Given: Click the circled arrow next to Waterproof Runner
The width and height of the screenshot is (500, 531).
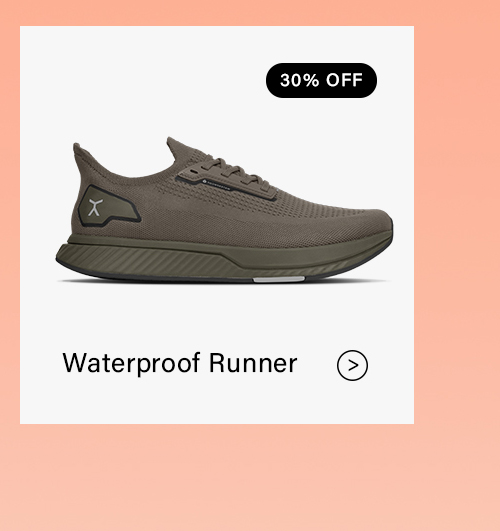Looking at the screenshot, I should pos(352,365).
